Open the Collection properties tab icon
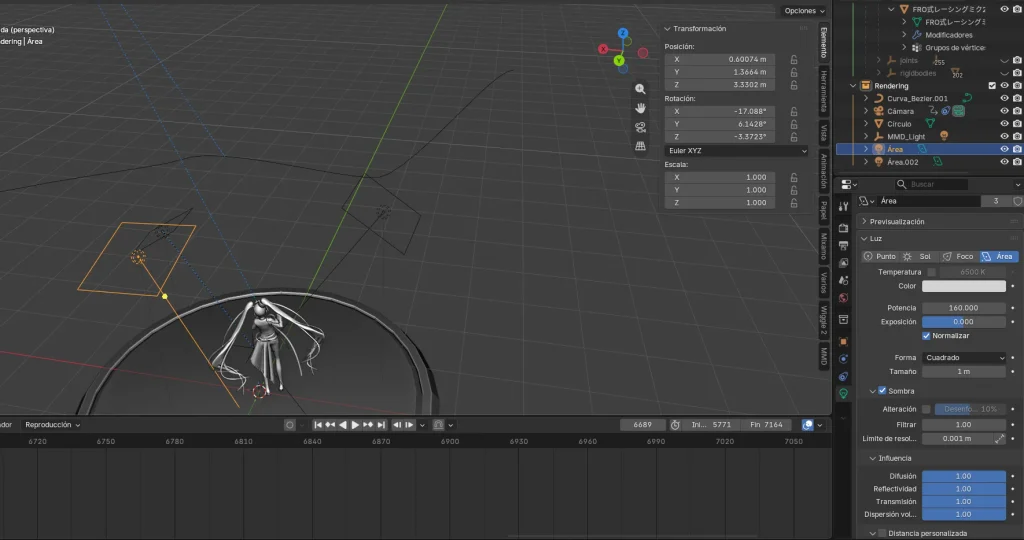 [x=843, y=319]
